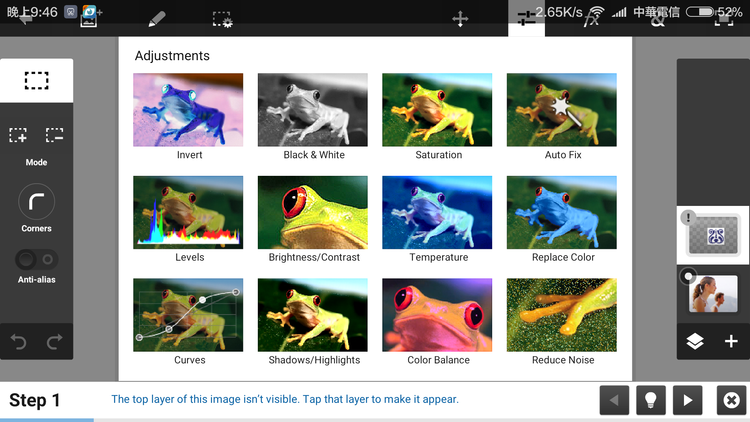Open the Curves adjustment
The image size is (750, 422).
coord(189,315)
